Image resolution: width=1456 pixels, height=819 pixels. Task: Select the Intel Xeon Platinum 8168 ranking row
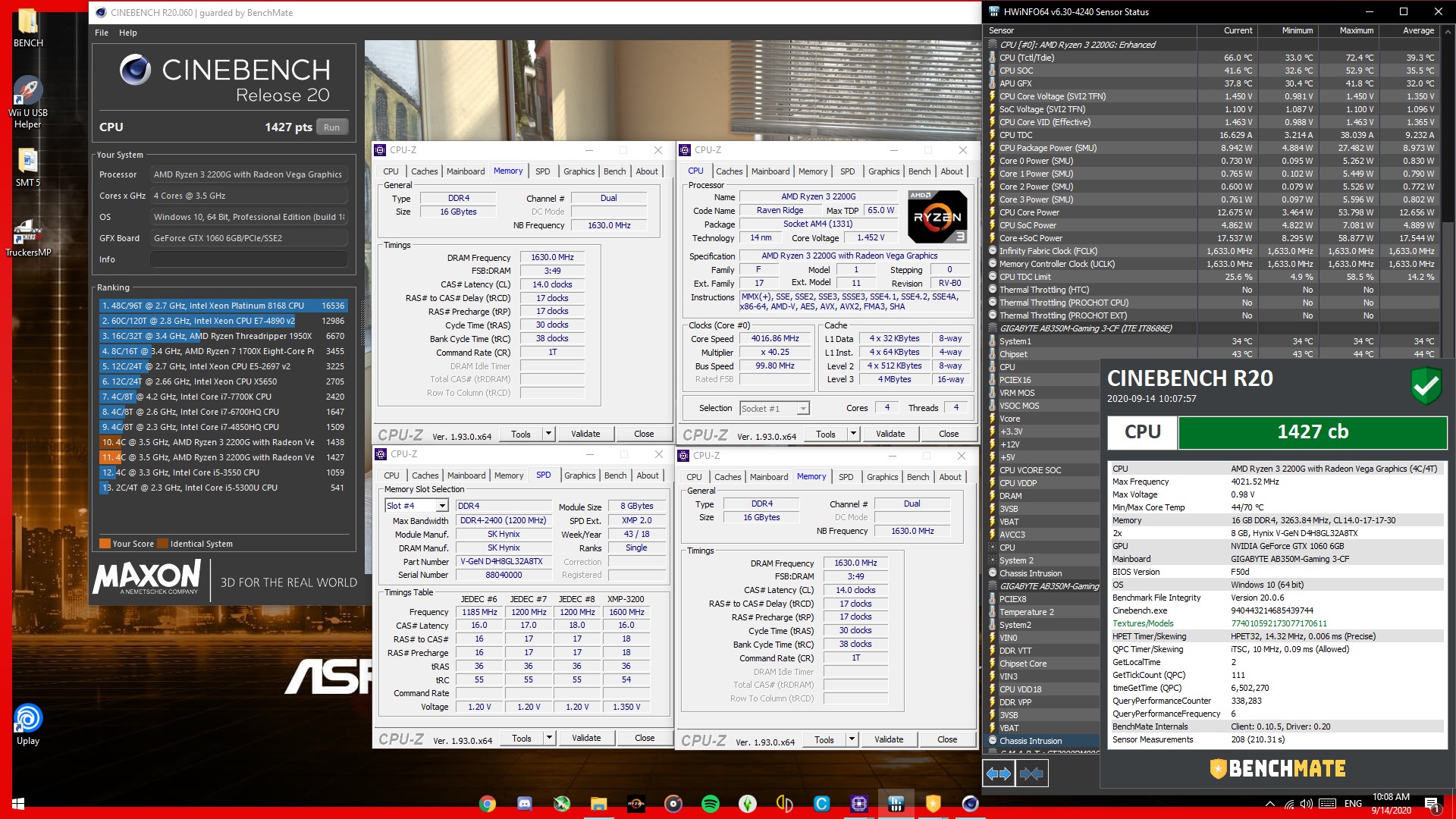click(x=224, y=306)
